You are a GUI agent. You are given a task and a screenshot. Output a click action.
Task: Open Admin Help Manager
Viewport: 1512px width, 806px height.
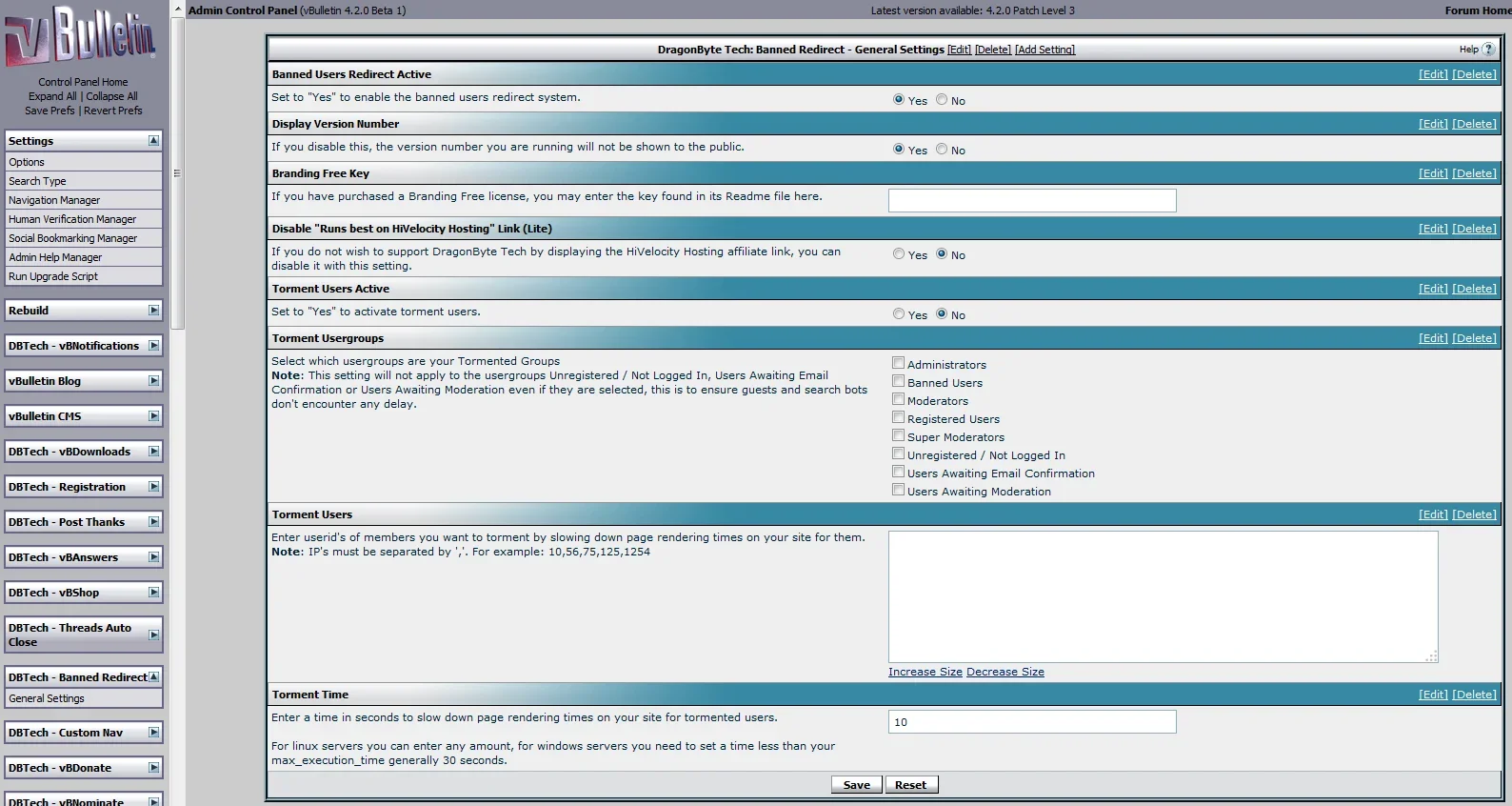coord(83,257)
